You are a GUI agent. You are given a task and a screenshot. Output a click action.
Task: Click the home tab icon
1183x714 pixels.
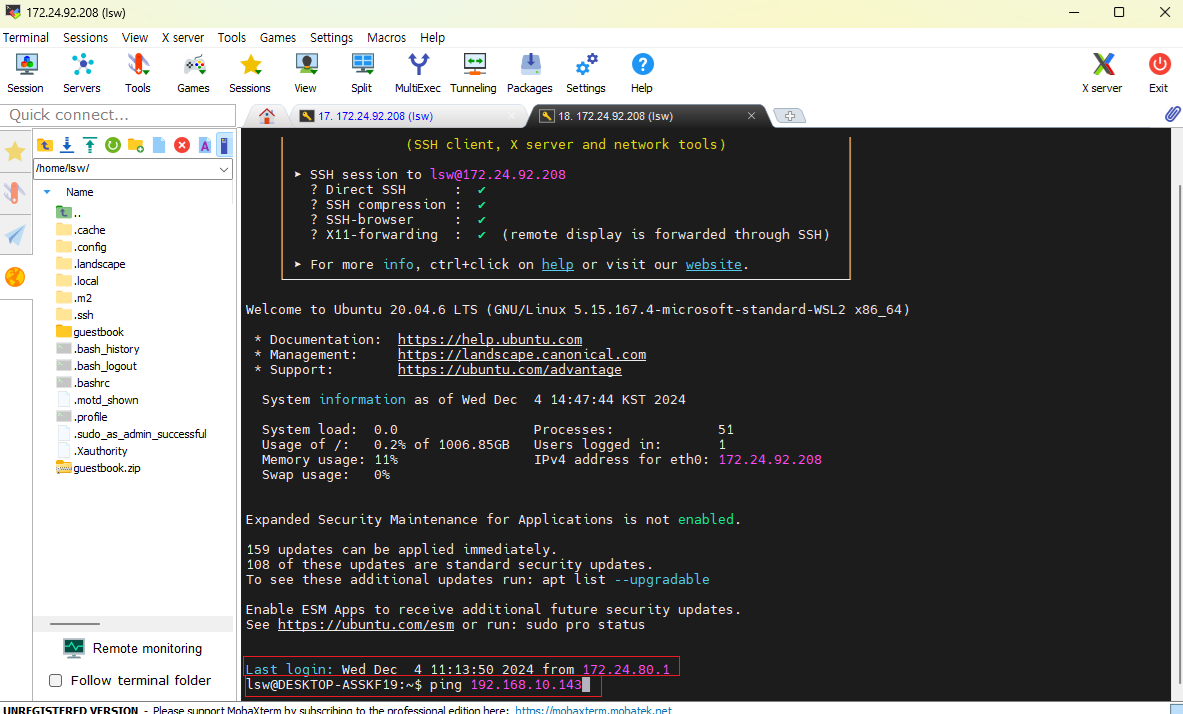point(266,116)
